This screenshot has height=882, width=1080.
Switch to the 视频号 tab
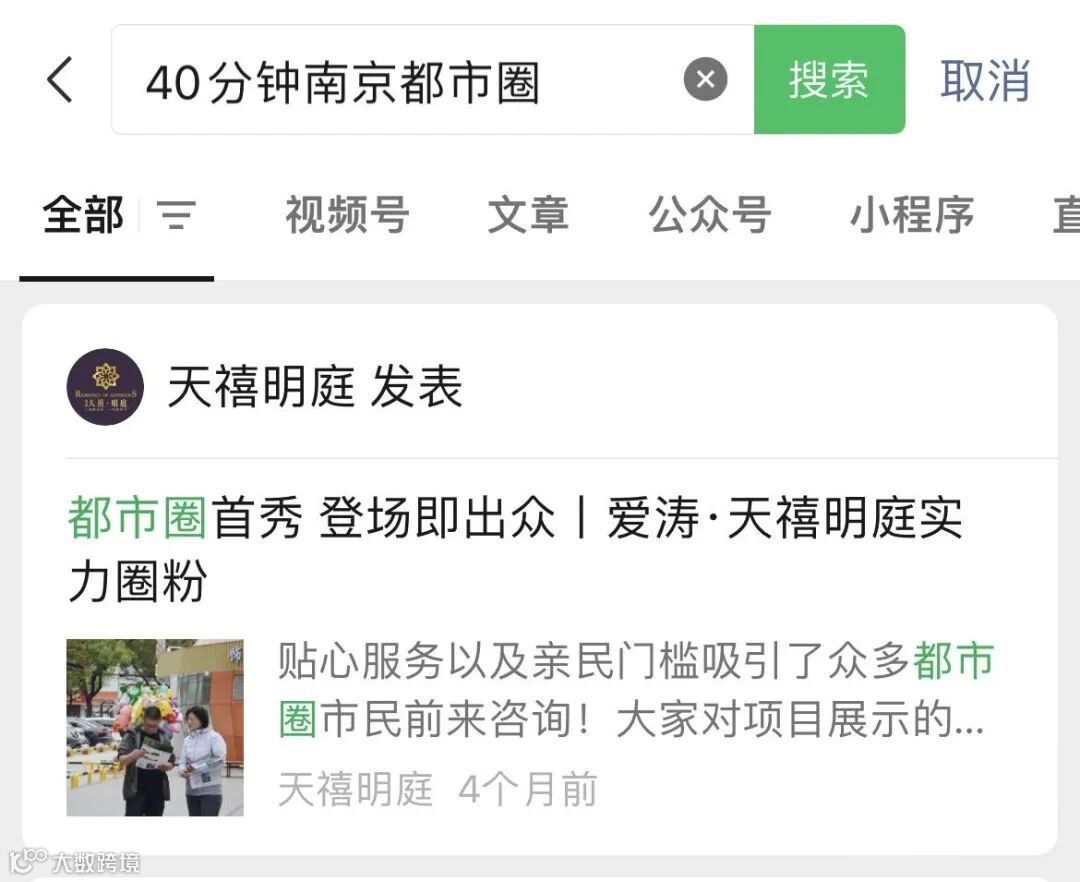(348, 215)
